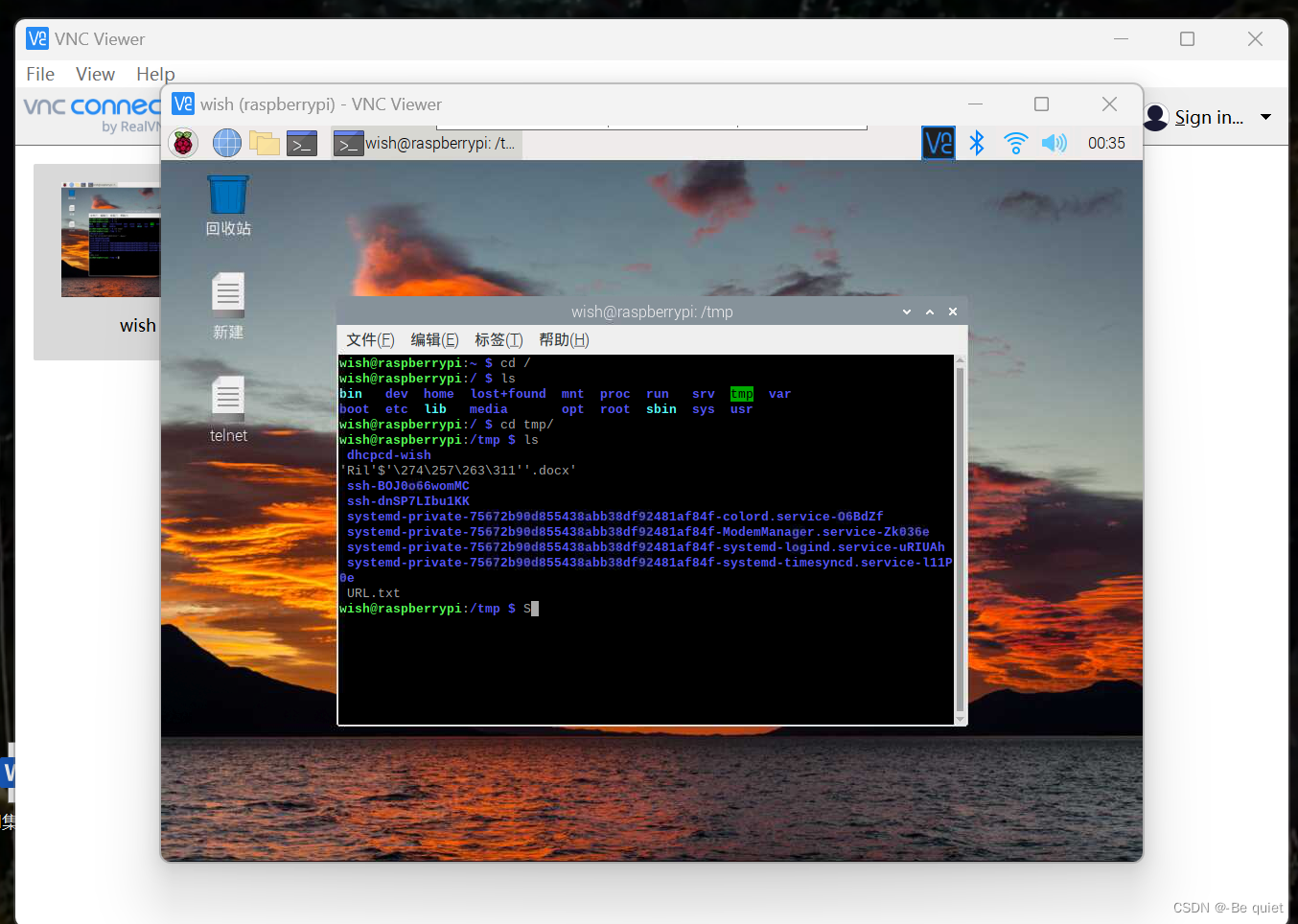Viewport: 1298px width, 924px height.
Task: Open the View menu of VNC Viewer
Action: [x=95, y=74]
